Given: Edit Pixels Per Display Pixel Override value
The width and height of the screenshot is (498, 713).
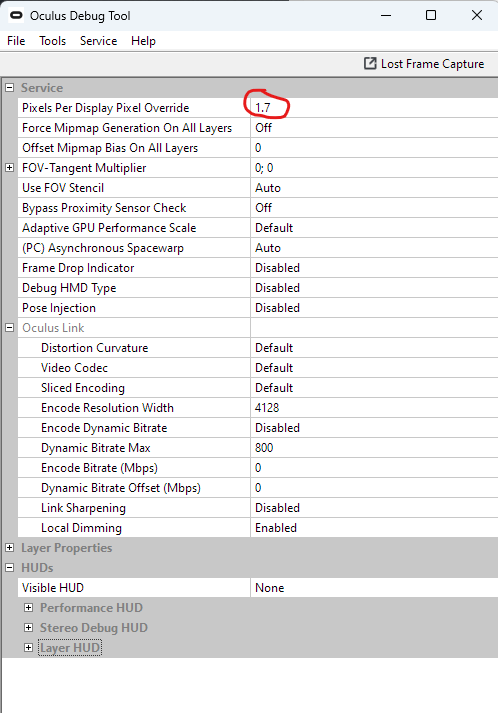Looking at the screenshot, I should pos(374,108).
